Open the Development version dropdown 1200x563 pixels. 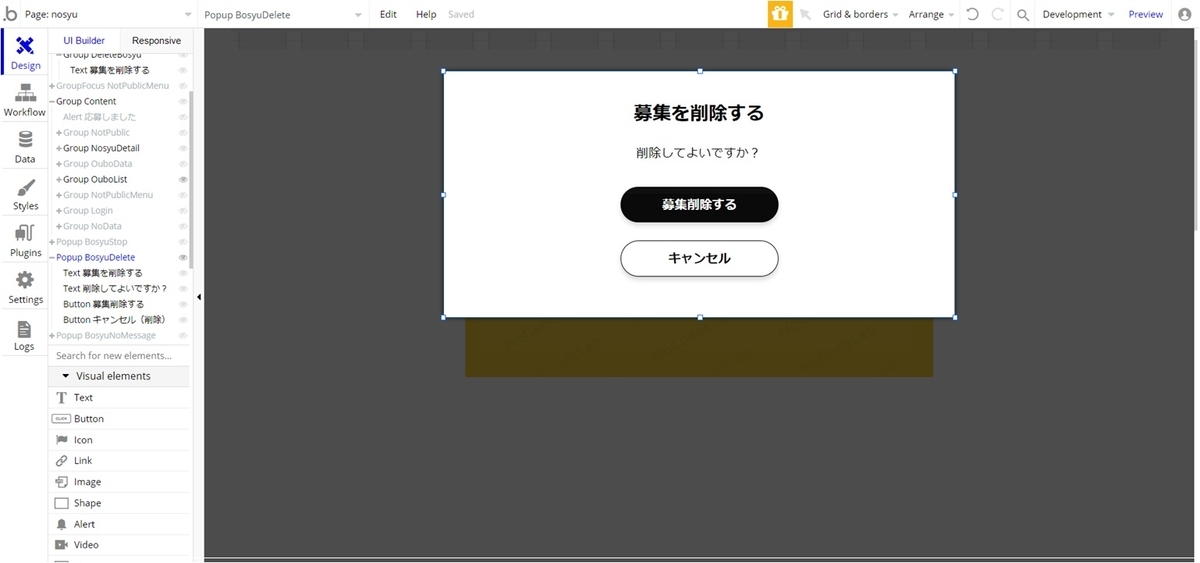click(x=1078, y=14)
